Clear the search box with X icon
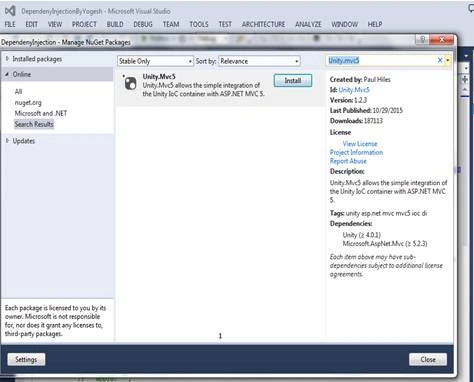474x382 pixels. tap(440, 60)
